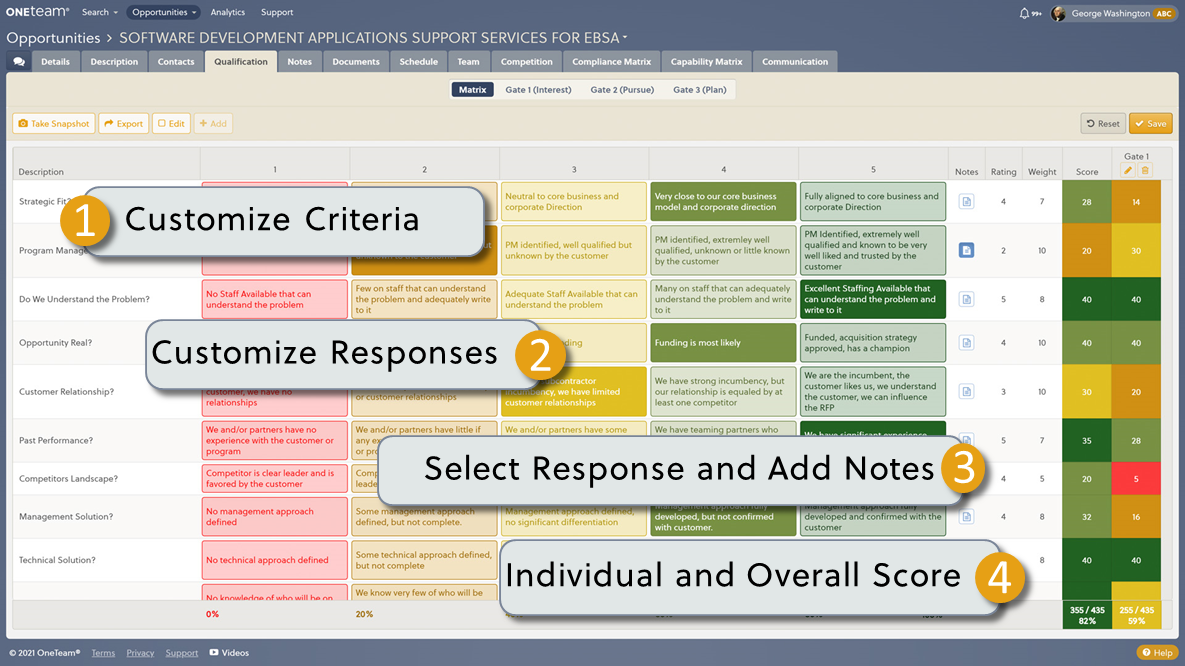1185x666 pixels.
Task: Reset the matrix changes
Action: coord(1103,123)
